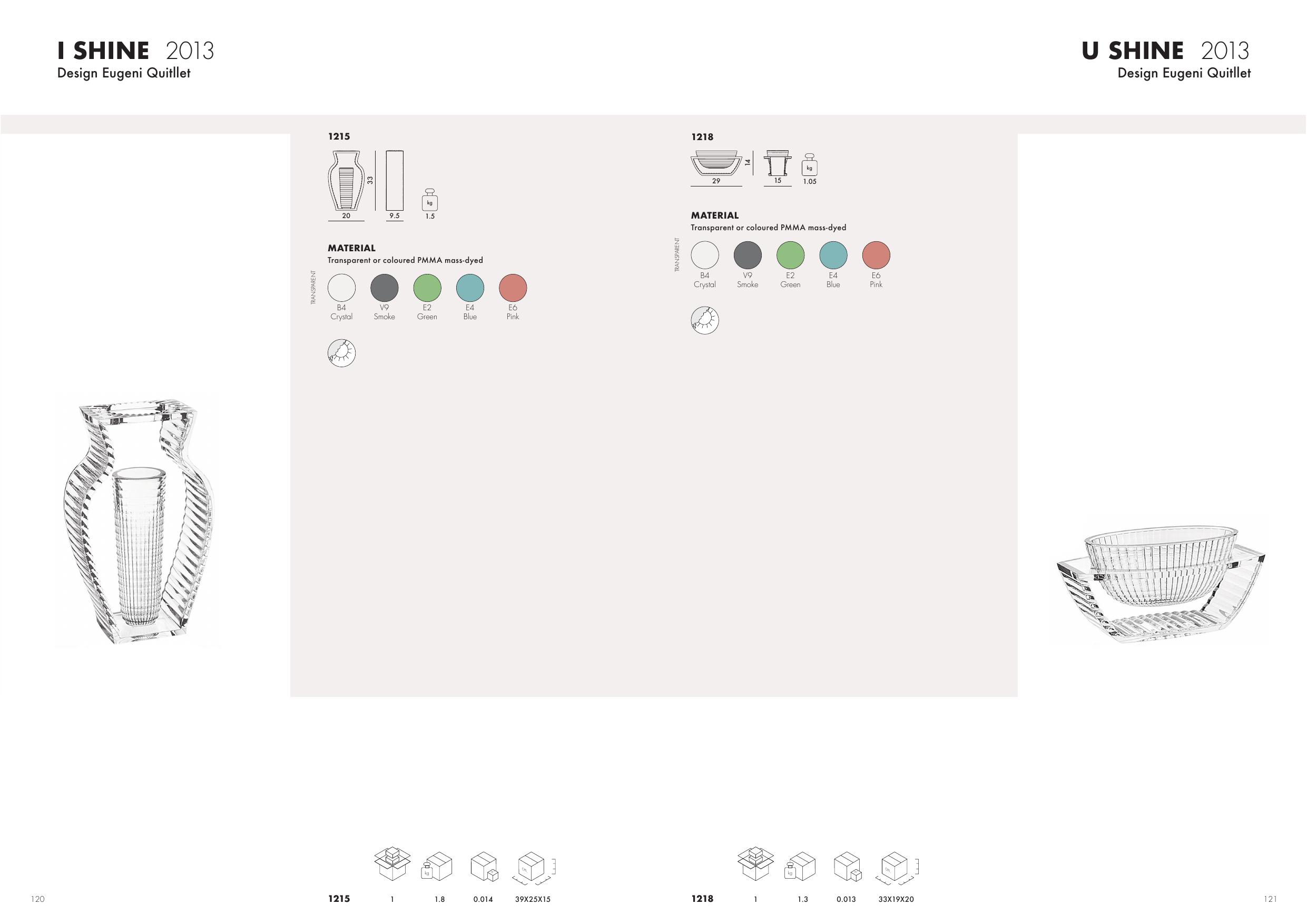
Task: Click the open box packaging icon for 1215
Action: coord(393,863)
